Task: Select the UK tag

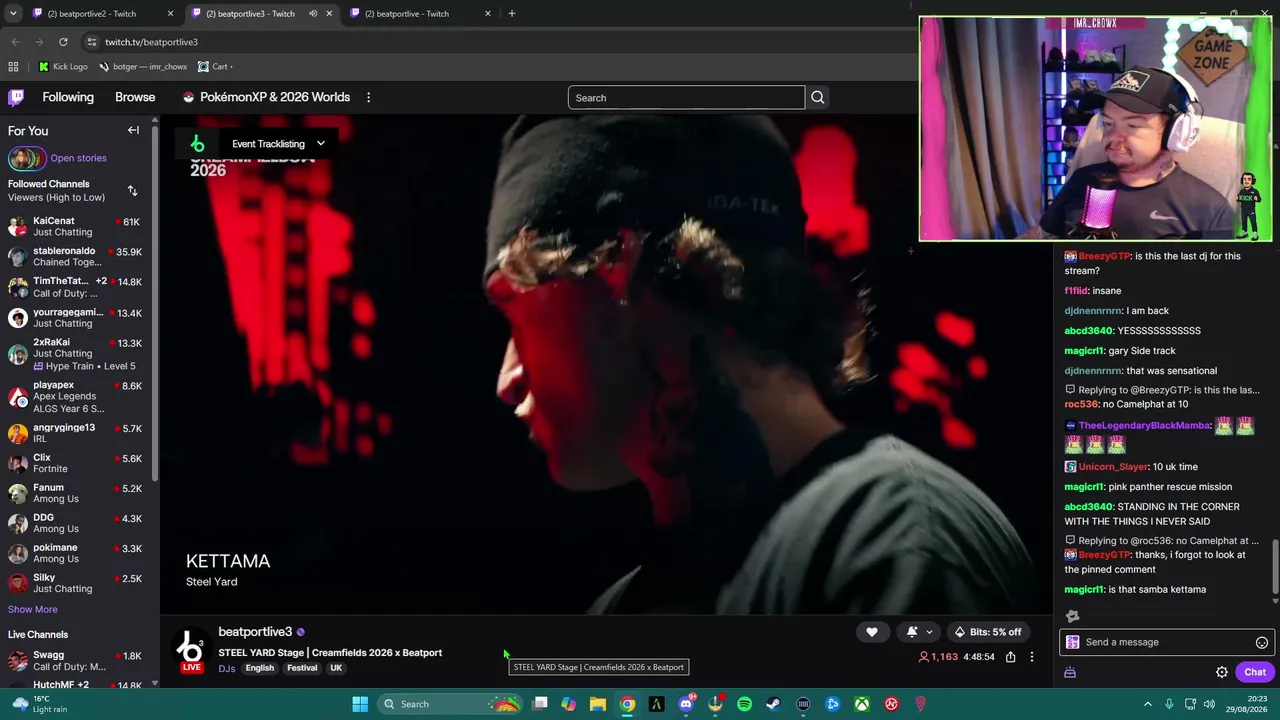Action: tap(336, 668)
